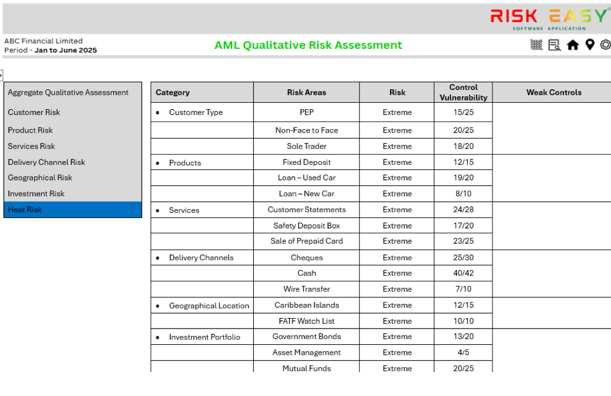Screen dimensions: 611x396
Task: Click the PEP risk area cell
Action: click(x=306, y=112)
